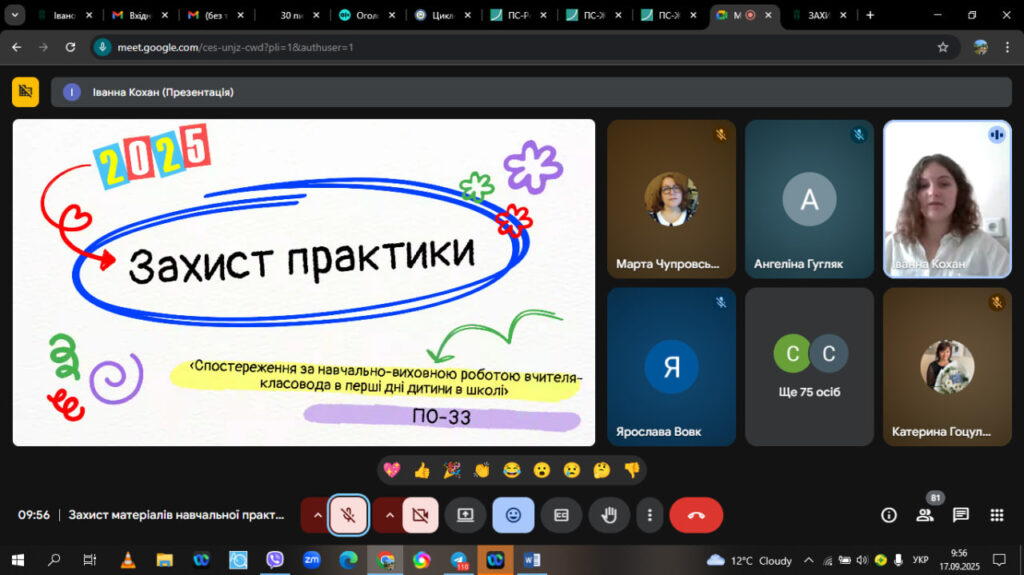Image resolution: width=1024 pixels, height=575 pixels.
Task: Show the participants list panel
Action: [924, 515]
